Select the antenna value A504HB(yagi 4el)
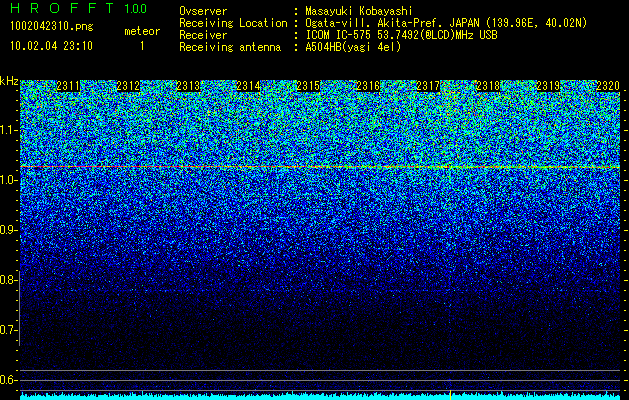 pos(353,47)
